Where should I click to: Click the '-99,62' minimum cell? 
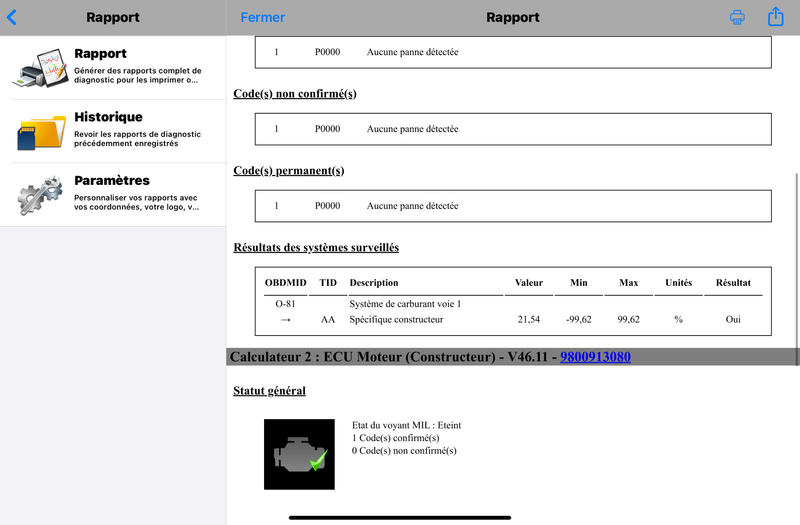point(579,320)
